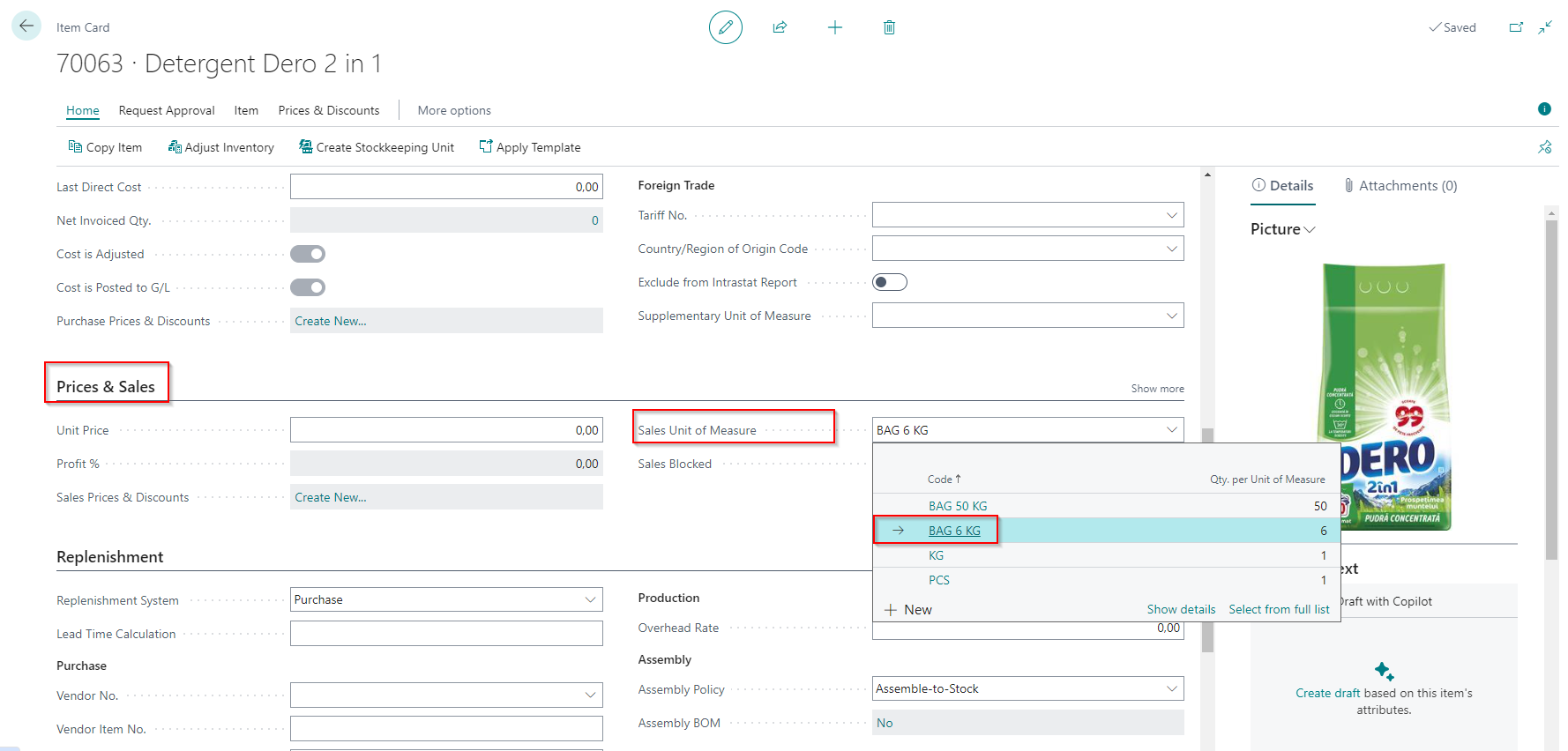Screen dimensions: 1568x751
Task: Click Copy Item action
Action: (x=105, y=147)
